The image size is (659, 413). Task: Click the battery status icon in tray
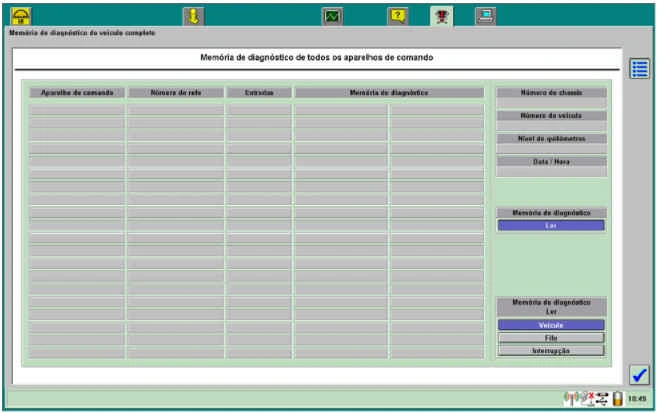coord(618,399)
